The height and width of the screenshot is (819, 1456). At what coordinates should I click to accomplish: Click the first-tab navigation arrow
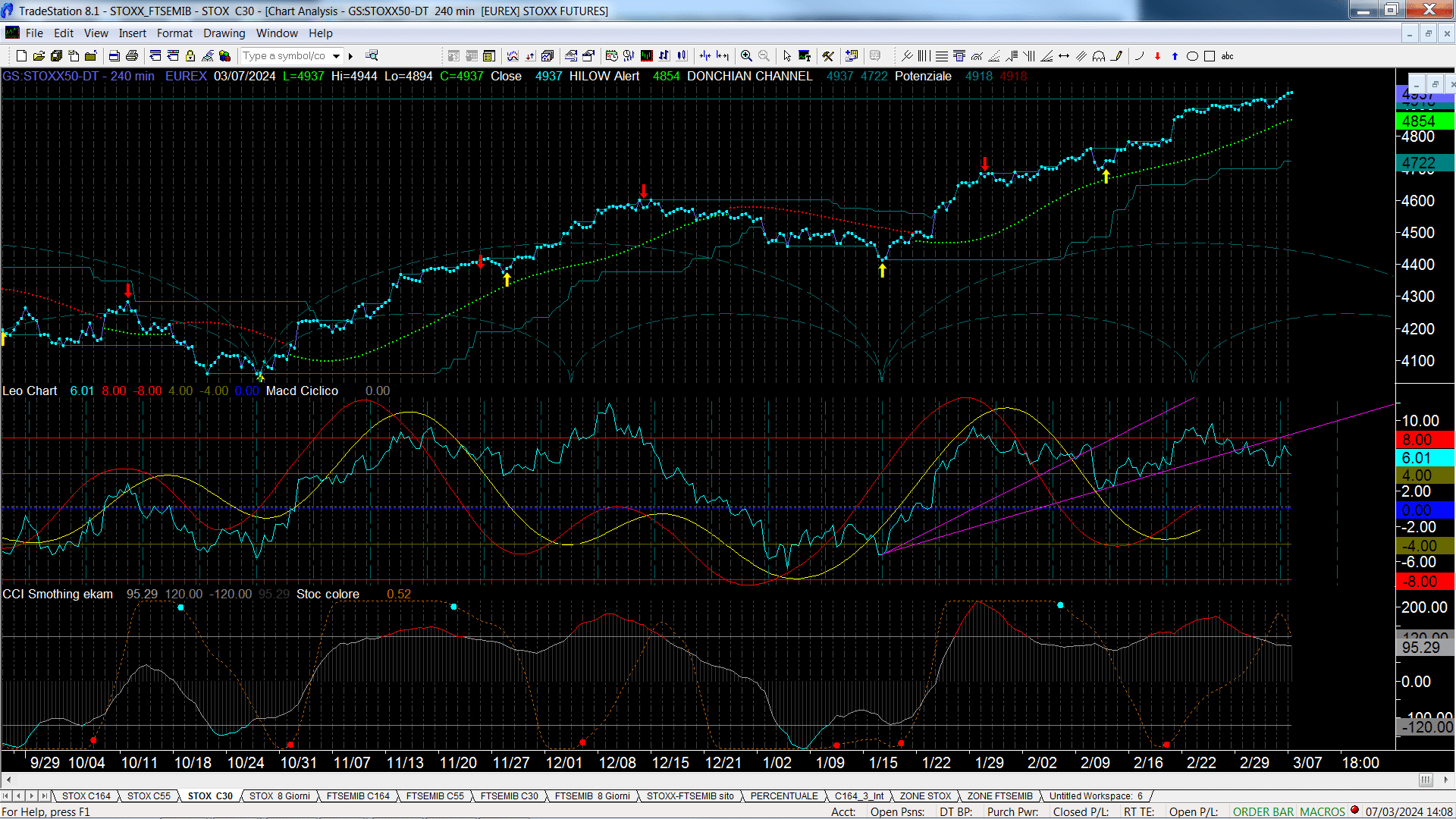click(x=6, y=796)
